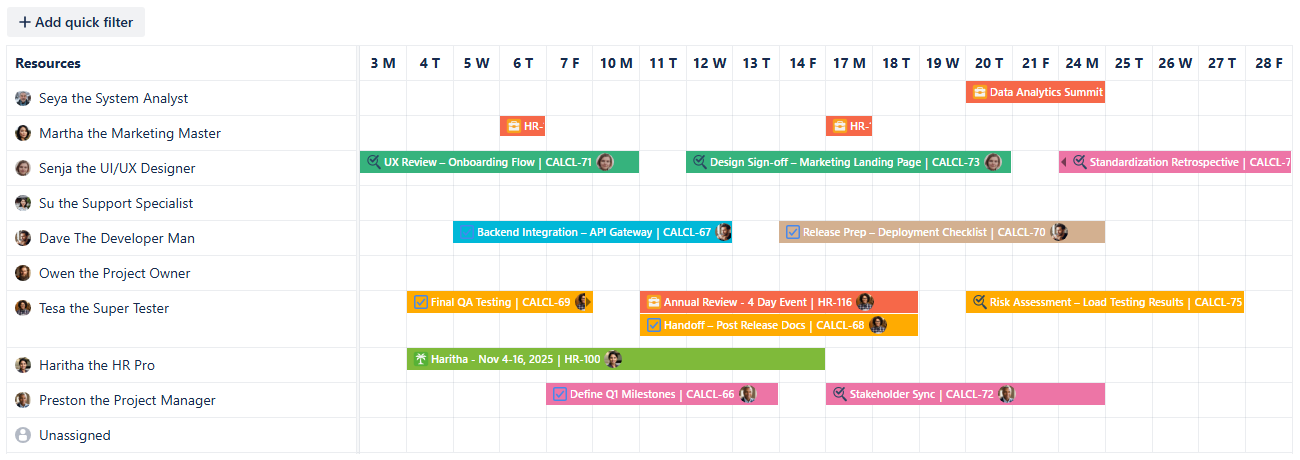Viewport: 1300px width, 460px height.
Task: Click Seya the System Analyst's avatar
Action: tap(23, 98)
